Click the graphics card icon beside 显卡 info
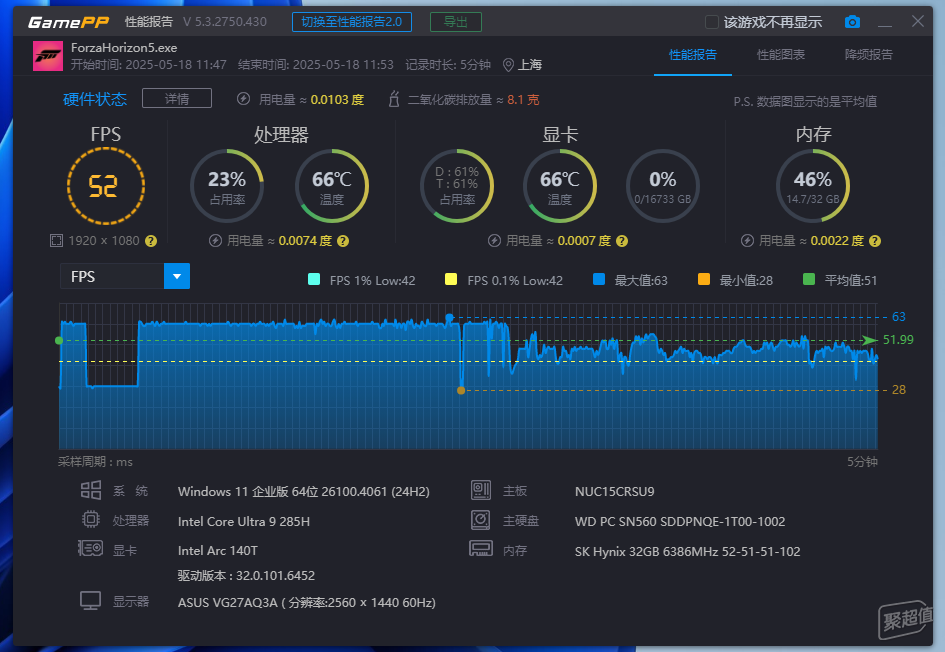This screenshot has height=652, width=945. pos(90,548)
